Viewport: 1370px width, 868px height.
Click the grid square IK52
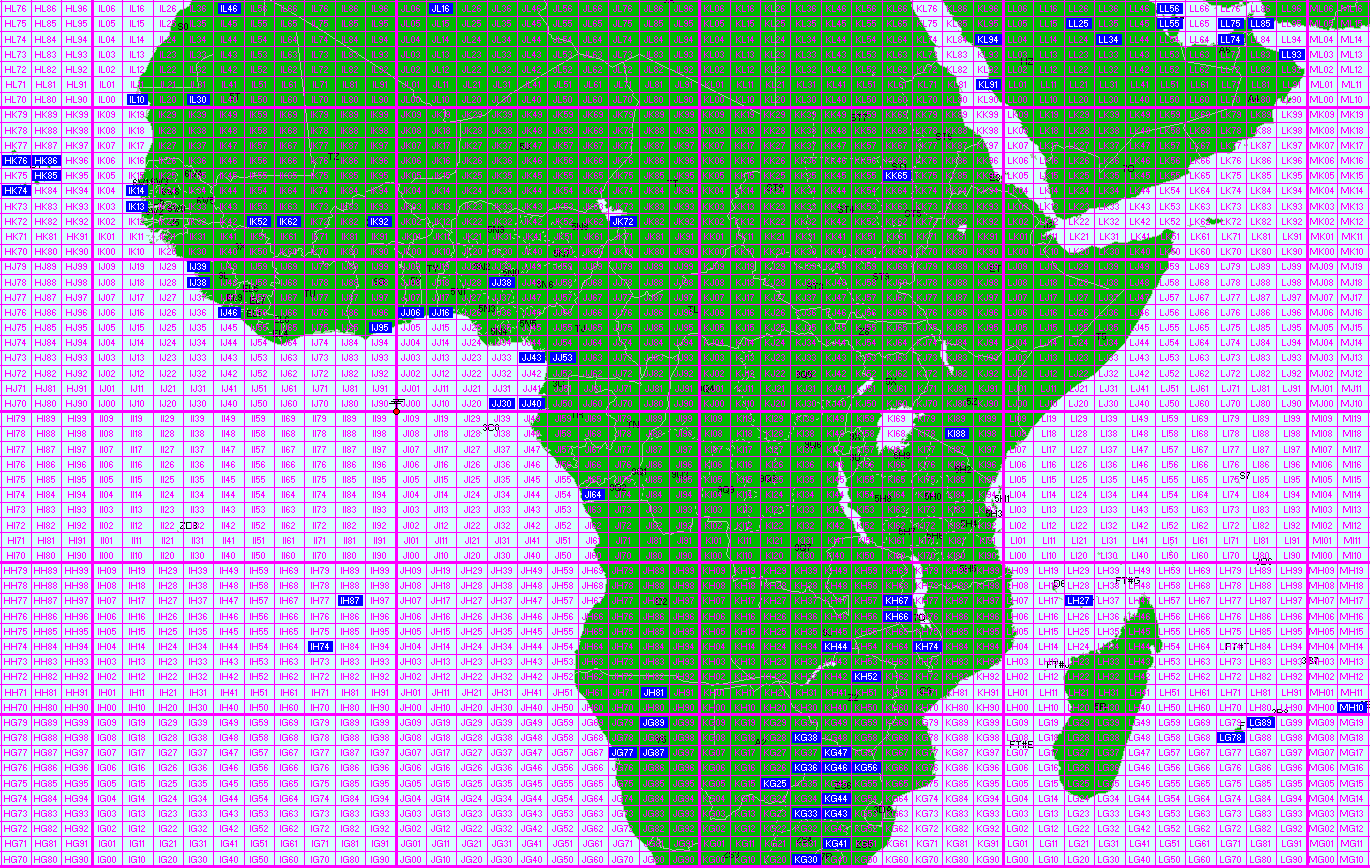click(x=258, y=221)
